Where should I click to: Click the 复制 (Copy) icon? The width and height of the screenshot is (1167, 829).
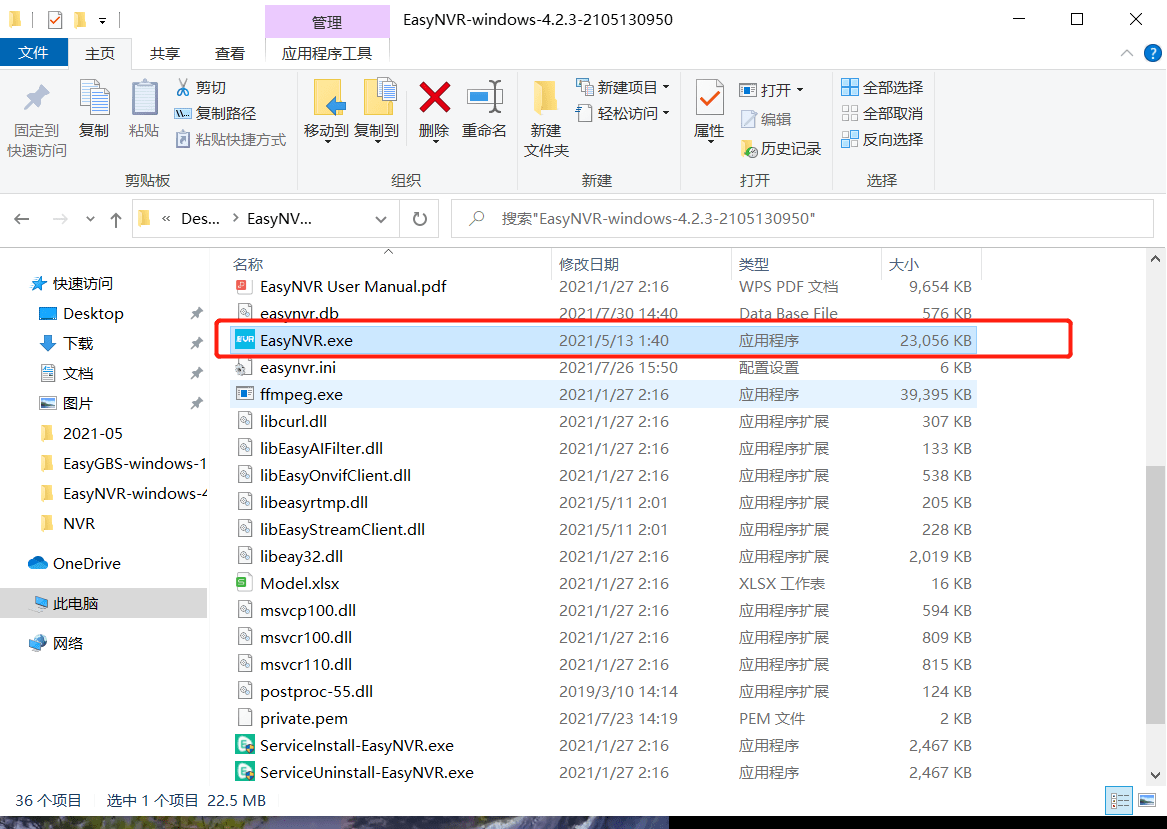(x=94, y=105)
